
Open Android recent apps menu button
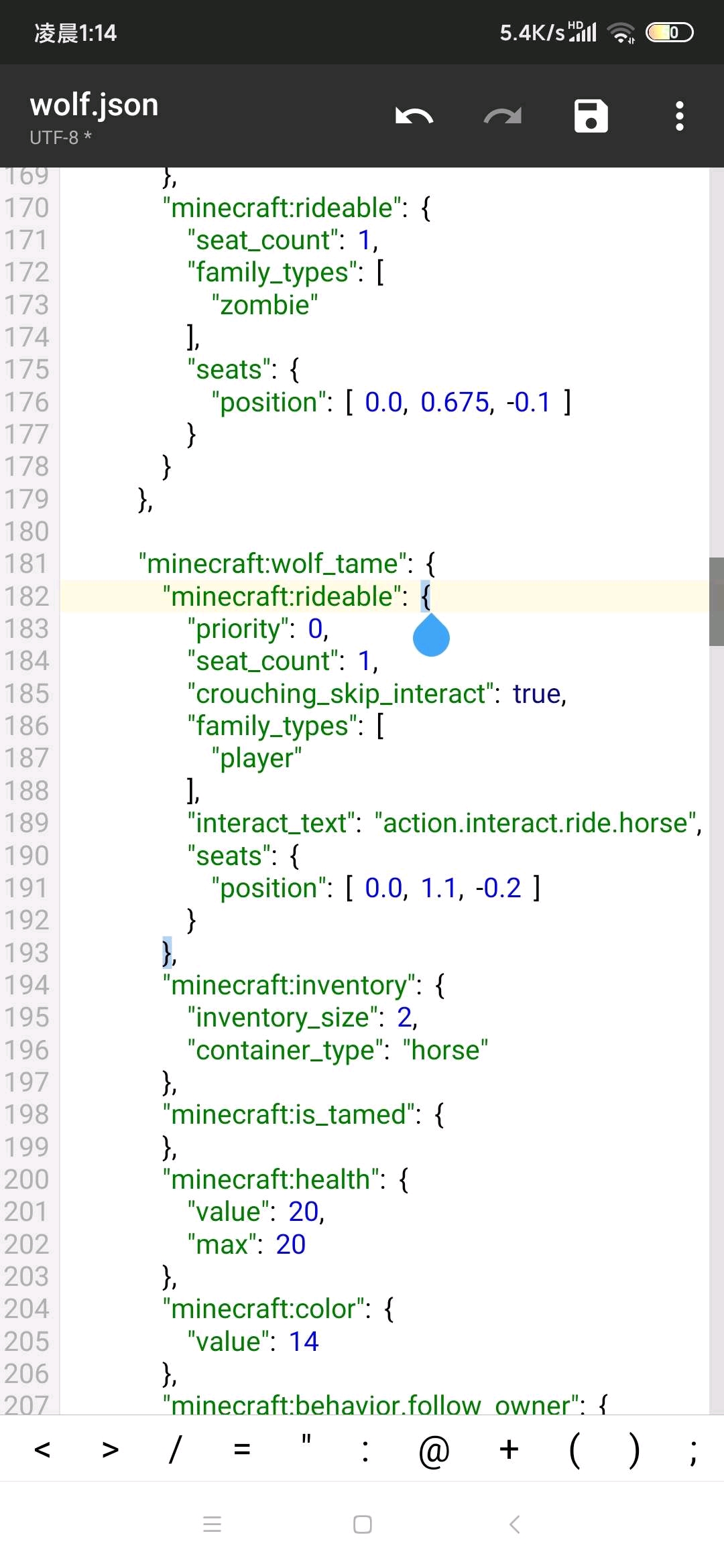[x=212, y=1524]
